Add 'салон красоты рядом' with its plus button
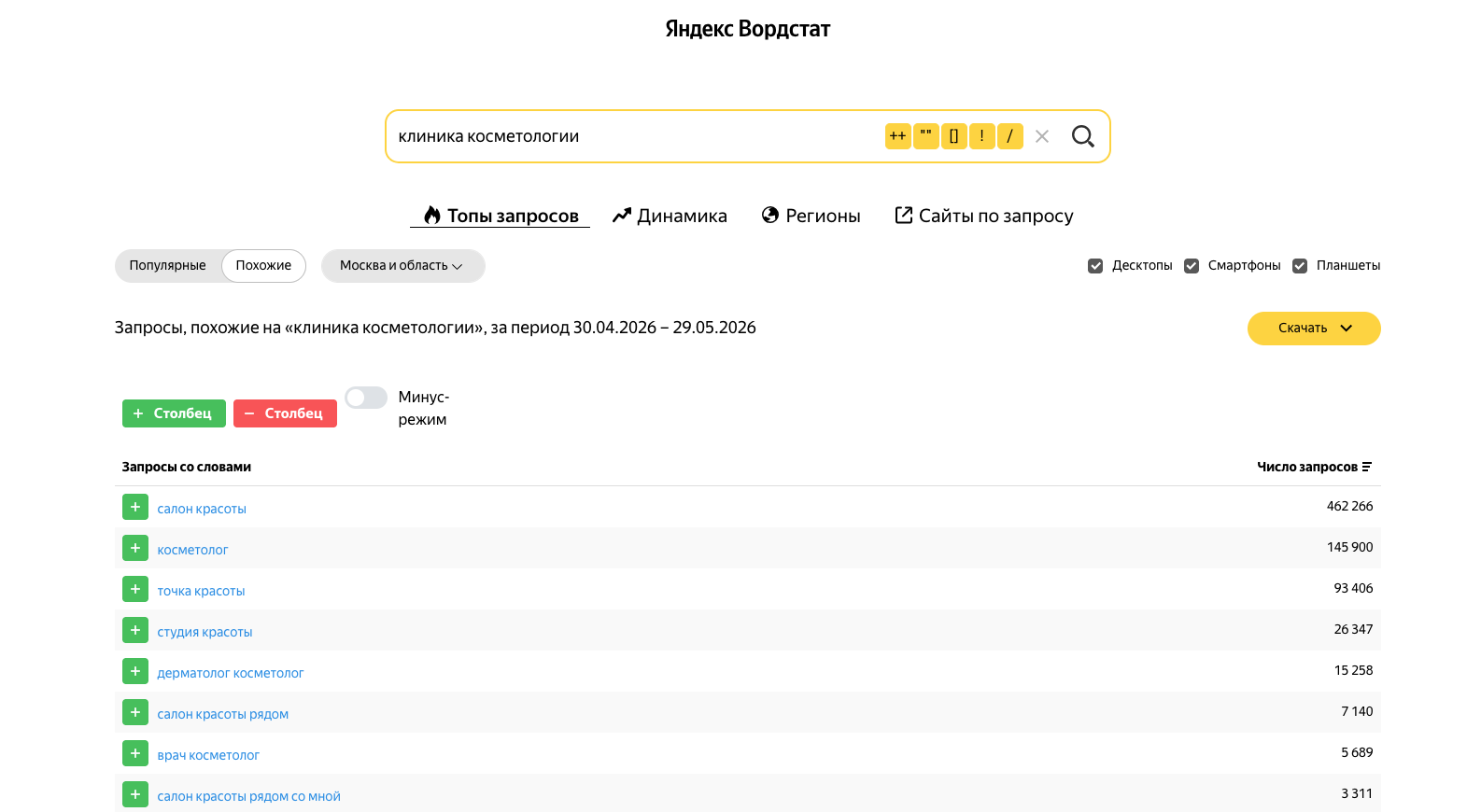 coord(135,712)
